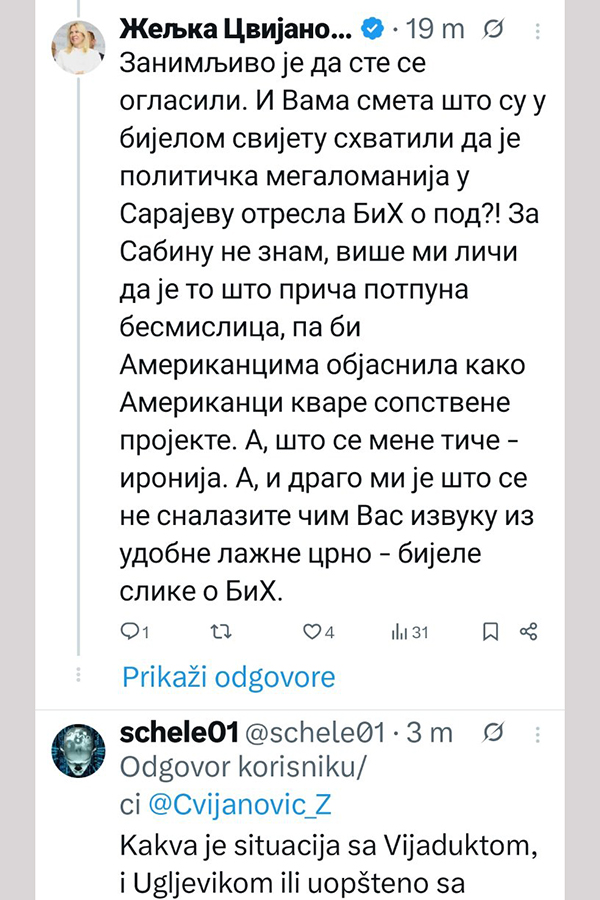Image resolution: width=600 pixels, height=900 pixels.
Task: Click the 3 m timestamp
Action: (x=433, y=733)
